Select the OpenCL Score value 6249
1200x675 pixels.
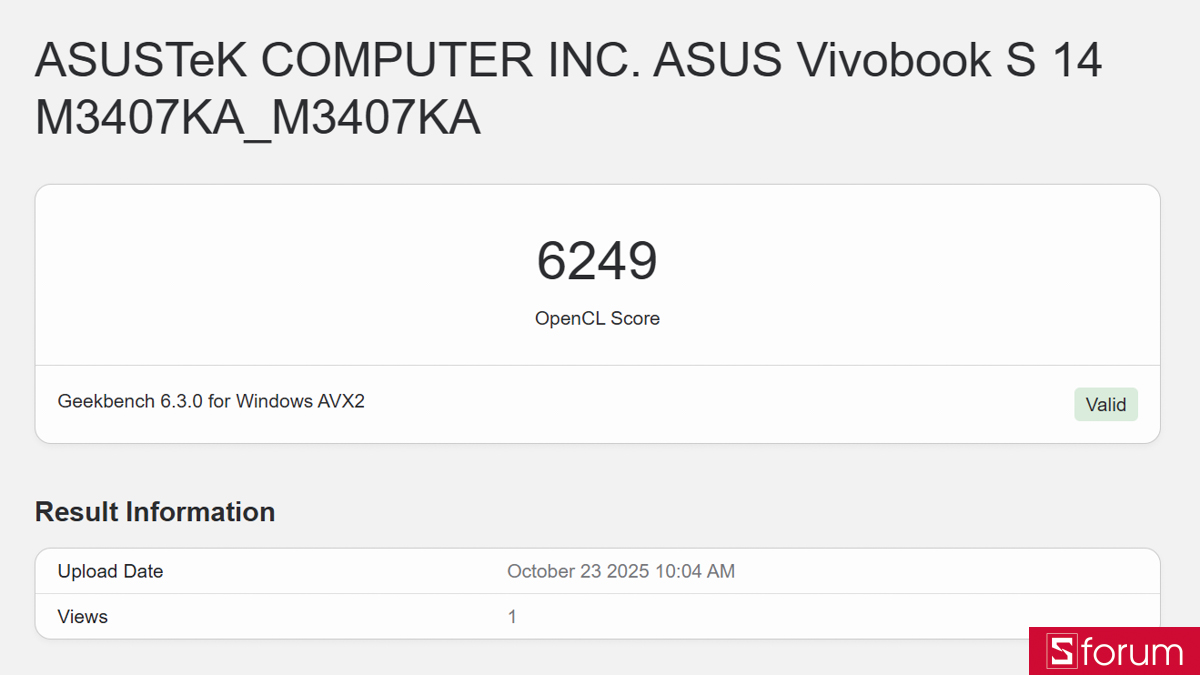[597, 261]
